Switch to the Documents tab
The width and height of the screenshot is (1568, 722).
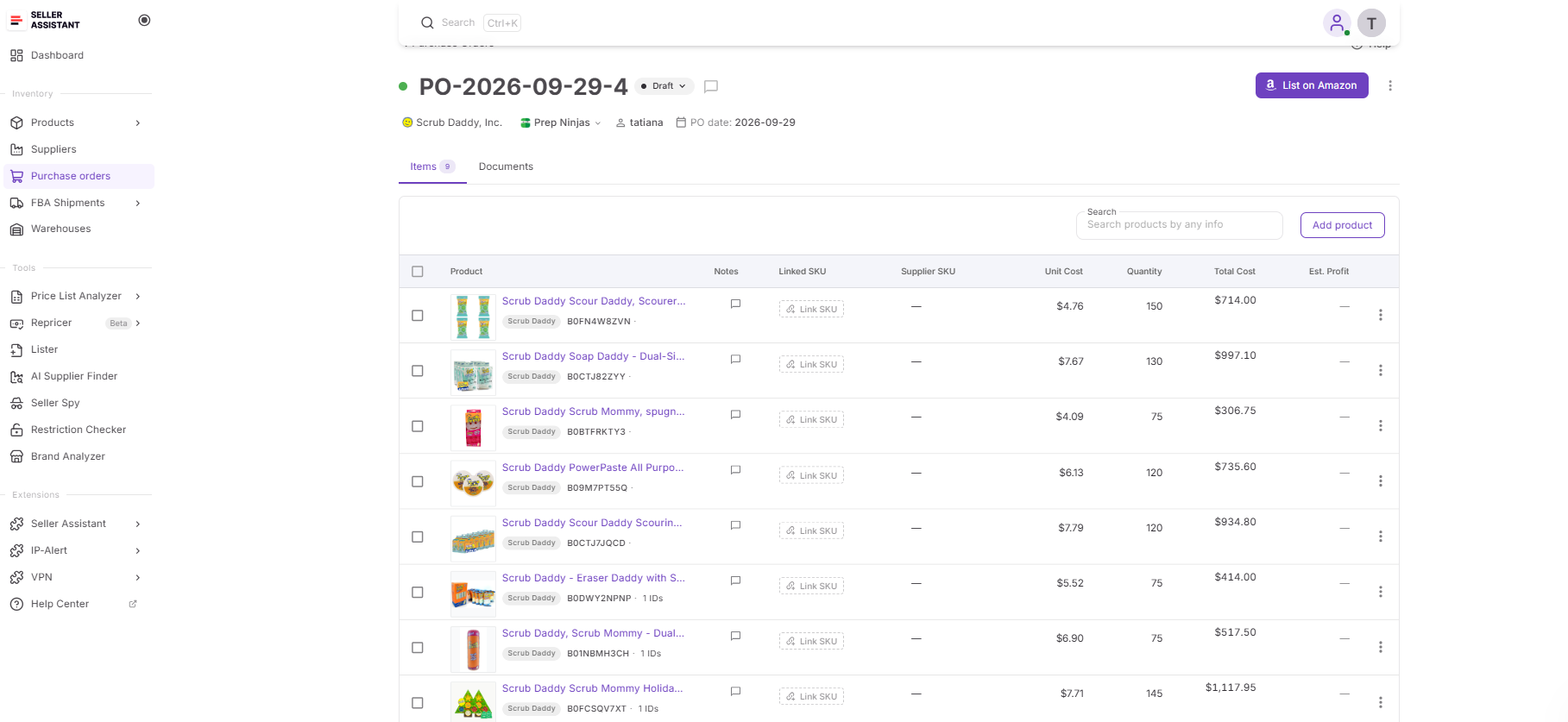click(x=506, y=166)
